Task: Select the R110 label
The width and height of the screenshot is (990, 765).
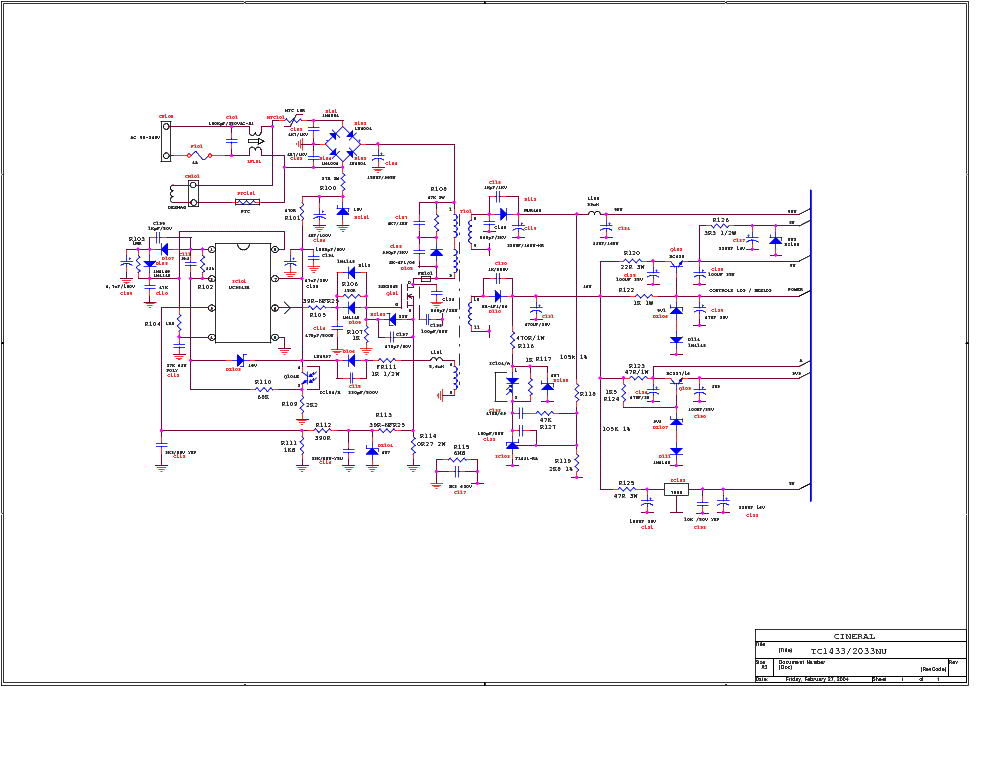Action: tap(263, 382)
